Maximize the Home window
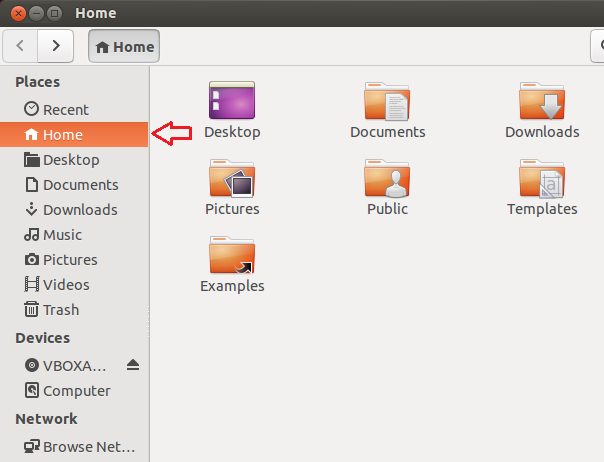The width and height of the screenshot is (604, 462). (x=55, y=13)
